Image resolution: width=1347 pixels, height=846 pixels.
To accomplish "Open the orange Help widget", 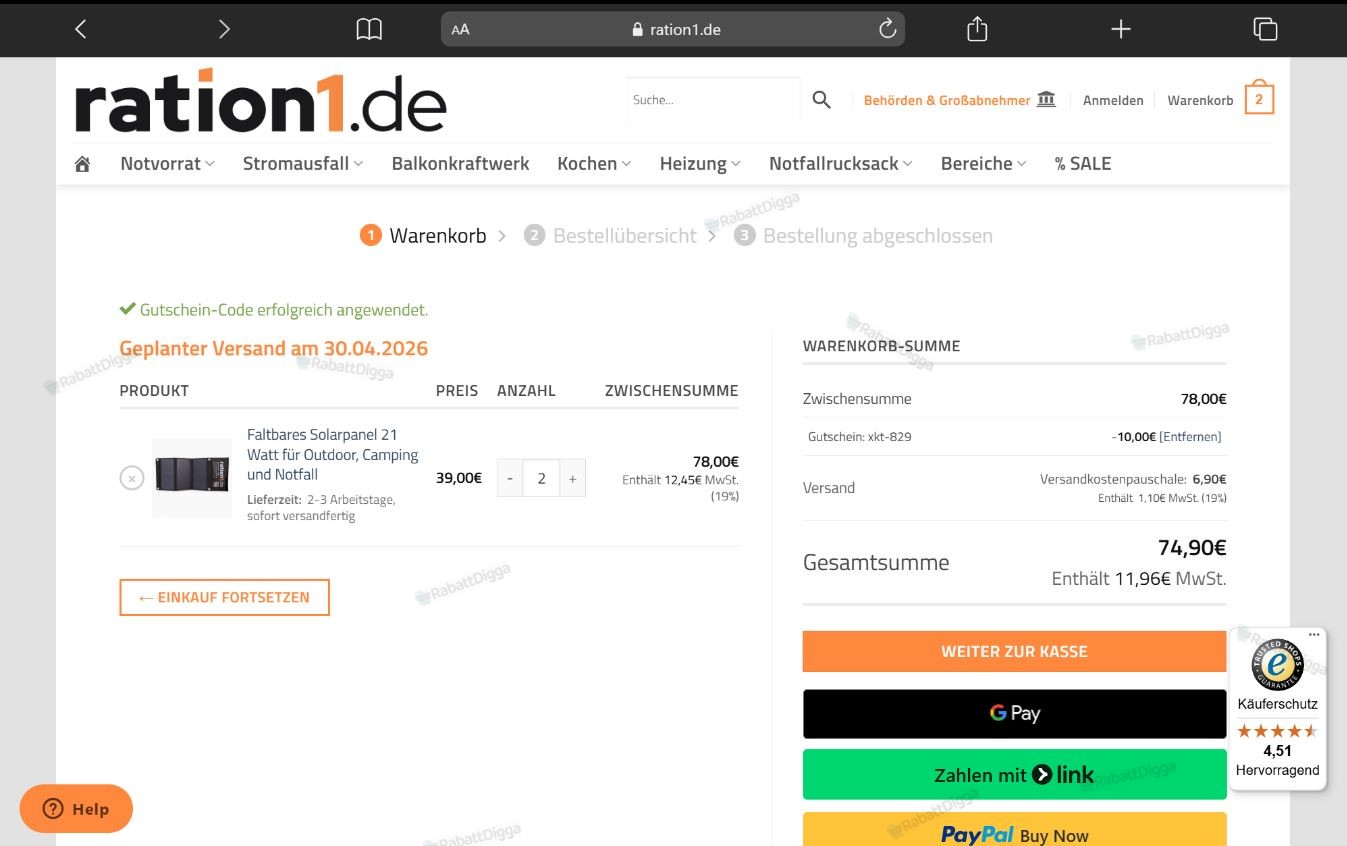I will click(x=76, y=809).
